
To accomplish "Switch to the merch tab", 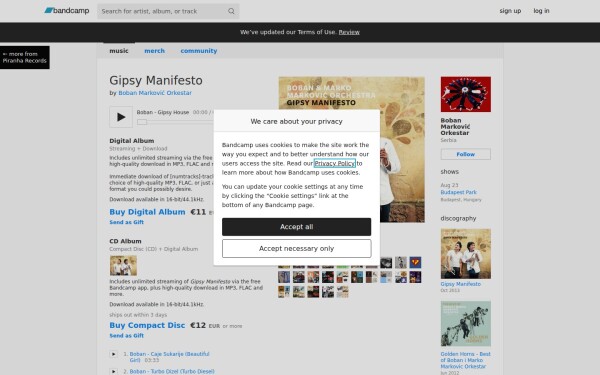I will point(154,51).
